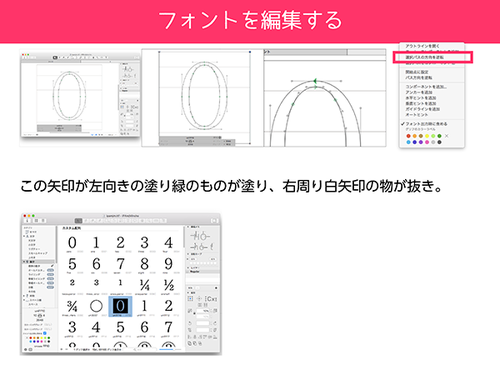
Task: Choose 選択パスの方向を逆転 in the context menu
Action: coord(425,57)
